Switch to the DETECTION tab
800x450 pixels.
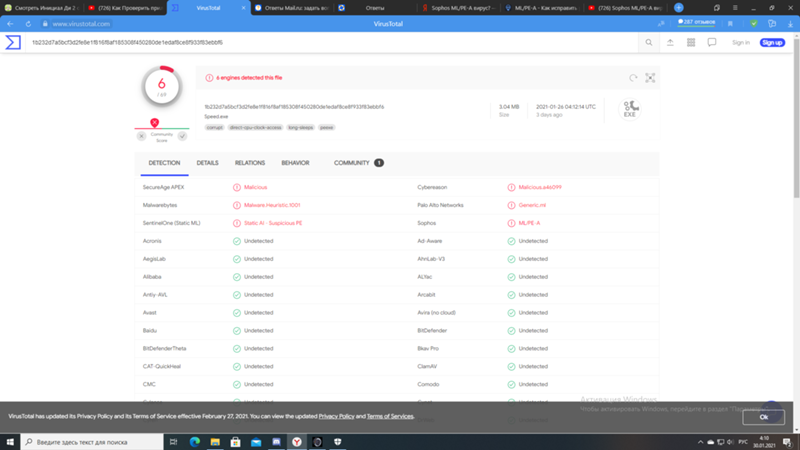[x=164, y=163]
